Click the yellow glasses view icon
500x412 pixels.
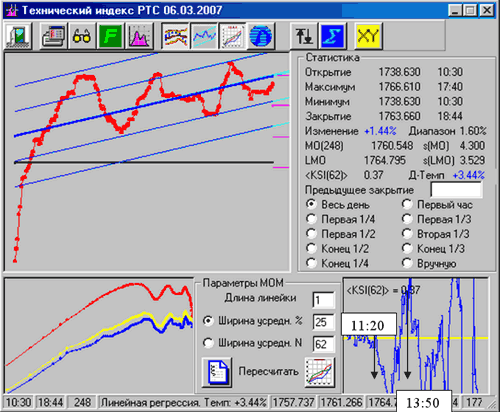pyautogui.click(x=82, y=36)
